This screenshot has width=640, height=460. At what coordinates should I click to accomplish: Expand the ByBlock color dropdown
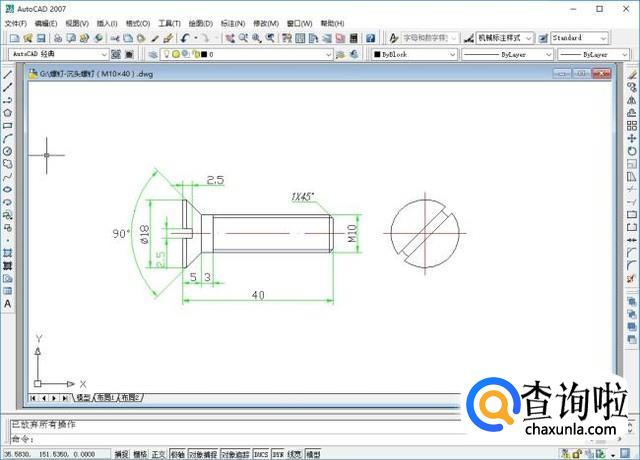point(453,54)
